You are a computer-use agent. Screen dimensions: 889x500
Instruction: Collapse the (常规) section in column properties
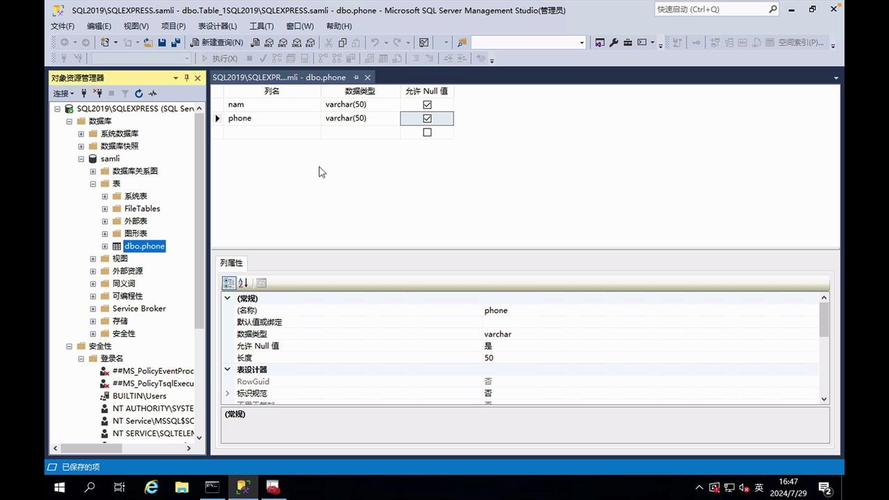pyautogui.click(x=228, y=298)
